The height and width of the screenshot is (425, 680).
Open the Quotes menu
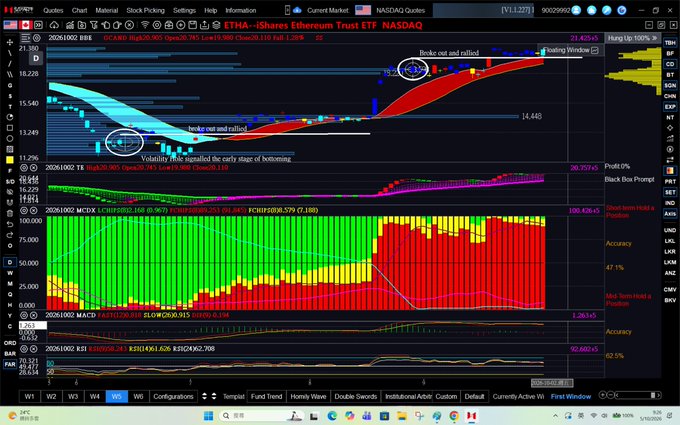53,10
